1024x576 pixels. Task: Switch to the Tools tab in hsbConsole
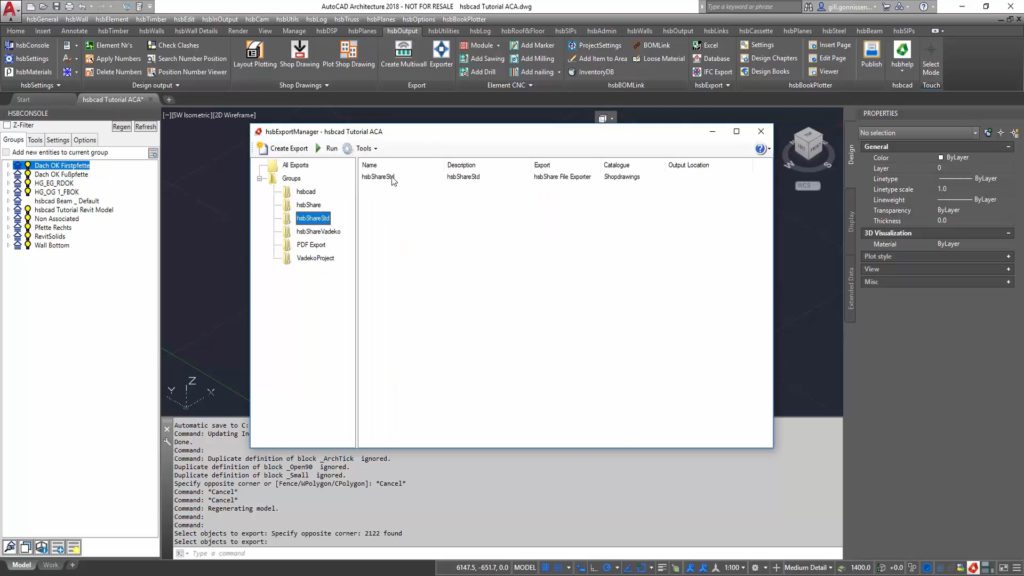click(35, 140)
